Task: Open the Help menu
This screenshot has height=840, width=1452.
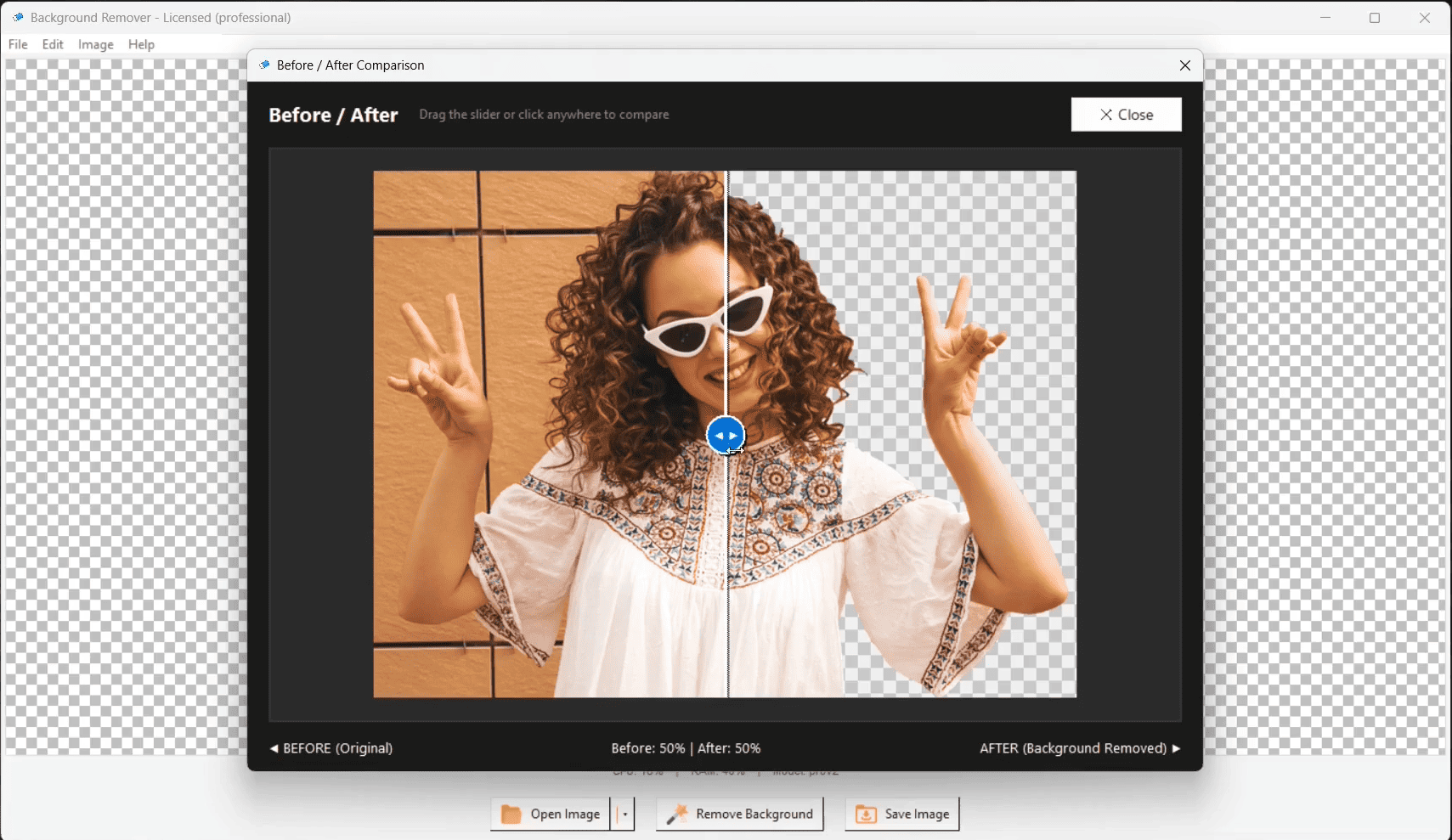Action: [141, 44]
